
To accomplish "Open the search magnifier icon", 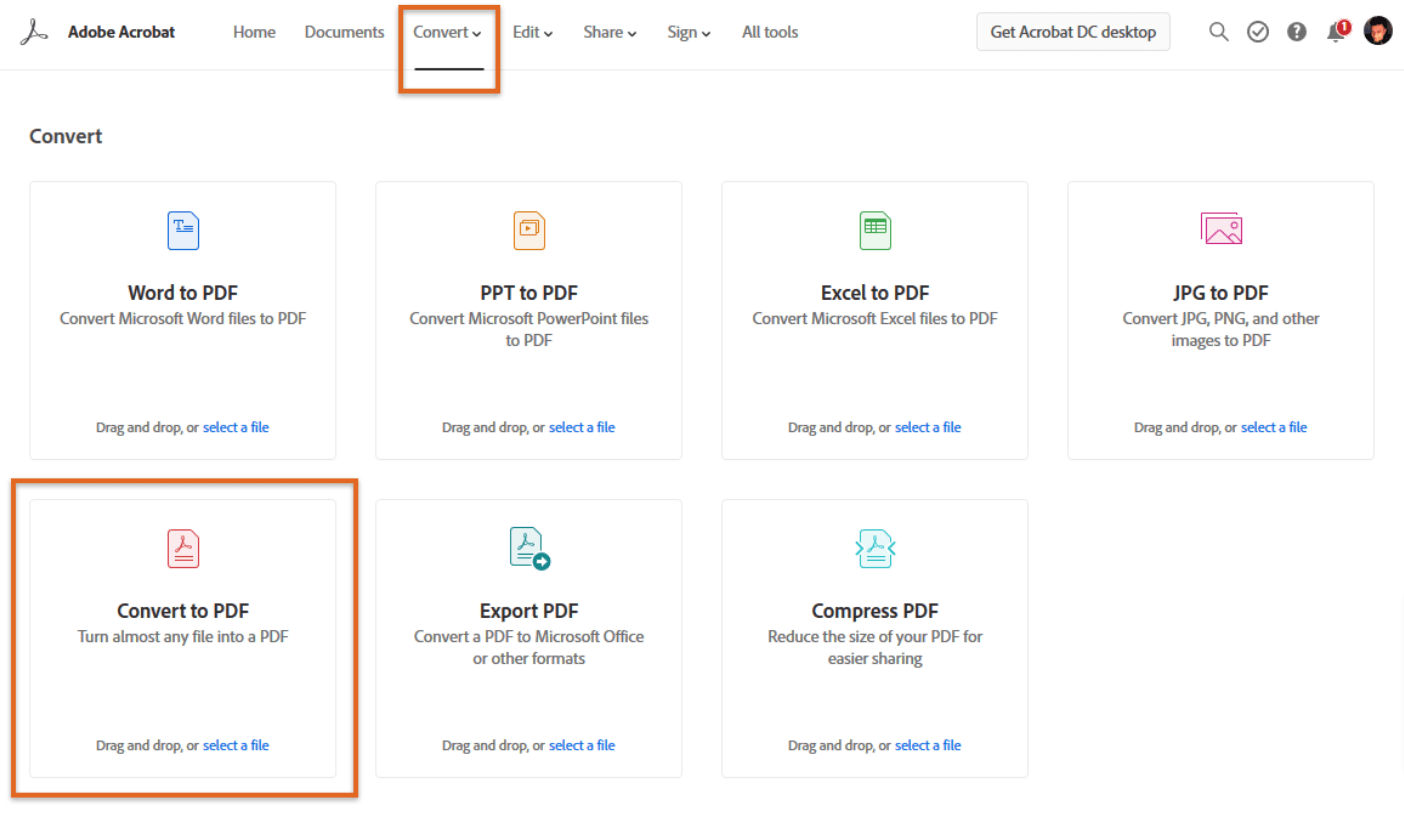I will pos(1218,32).
